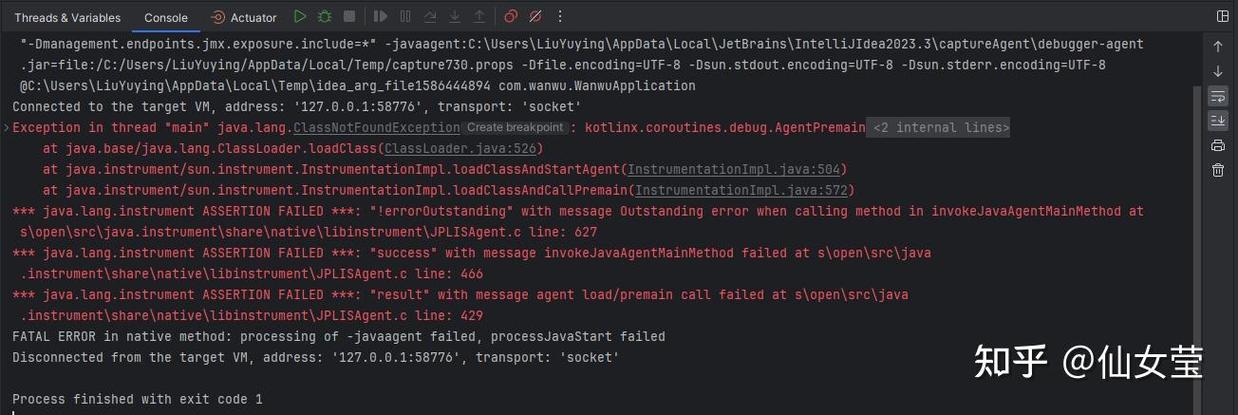Click the green bug Debug rerun icon

[325, 17]
